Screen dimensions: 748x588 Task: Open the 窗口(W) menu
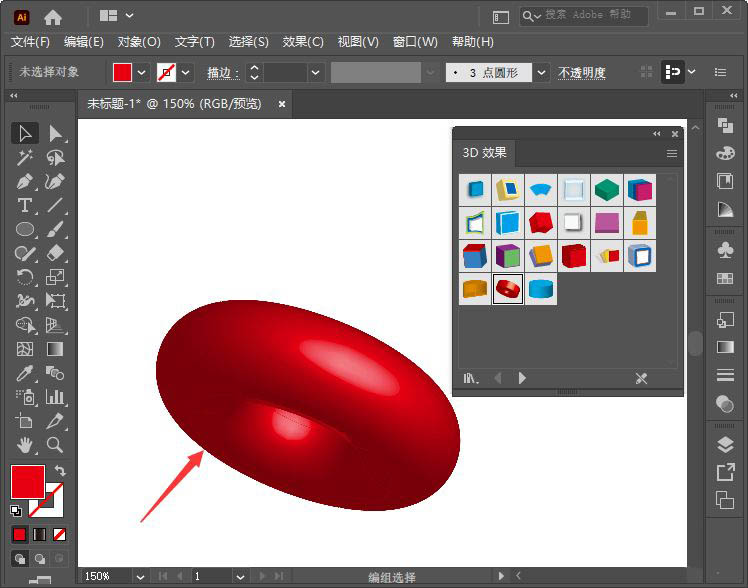click(x=415, y=42)
